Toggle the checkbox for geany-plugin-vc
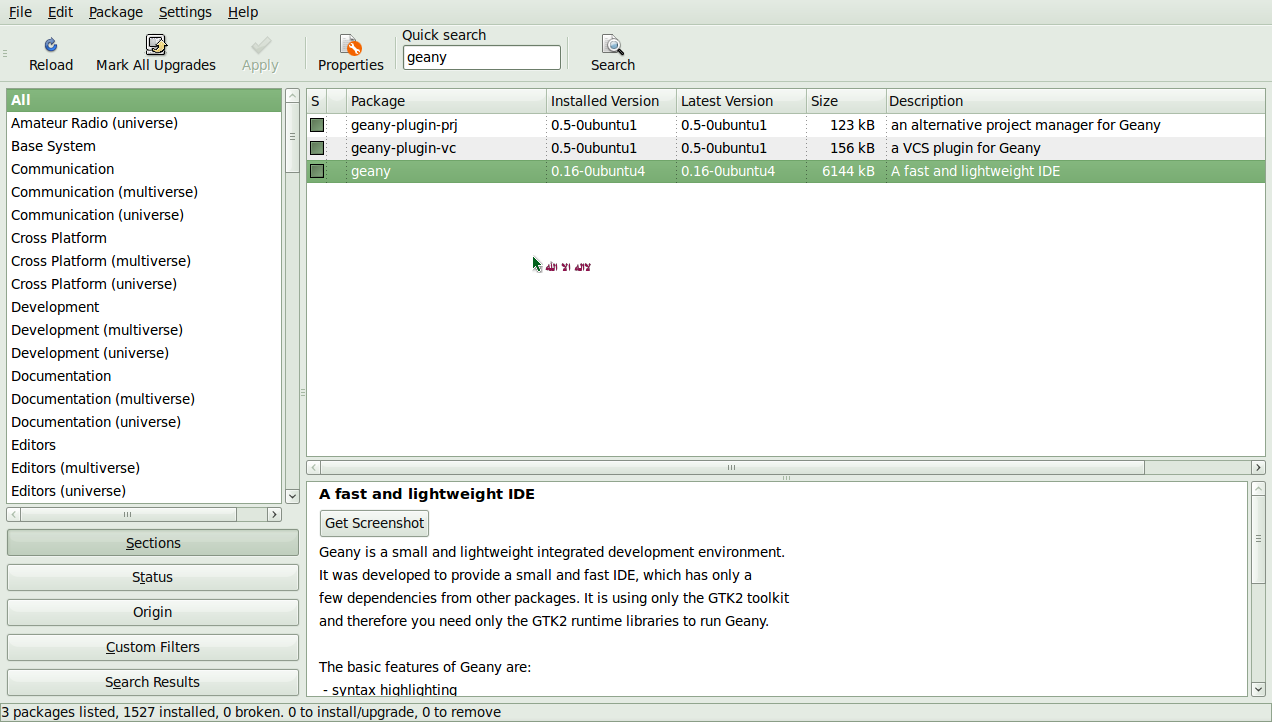 pyautogui.click(x=316, y=148)
